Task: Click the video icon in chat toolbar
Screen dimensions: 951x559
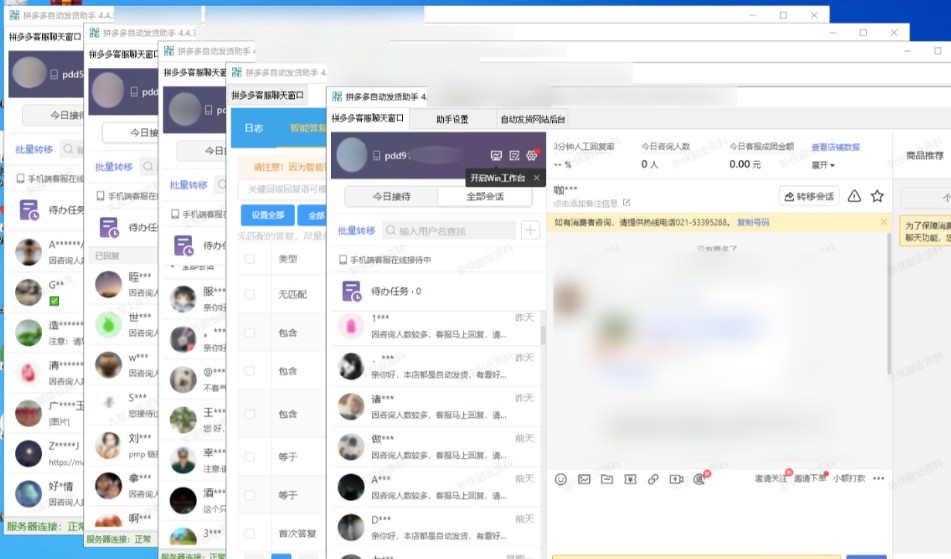Action: (x=676, y=479)
